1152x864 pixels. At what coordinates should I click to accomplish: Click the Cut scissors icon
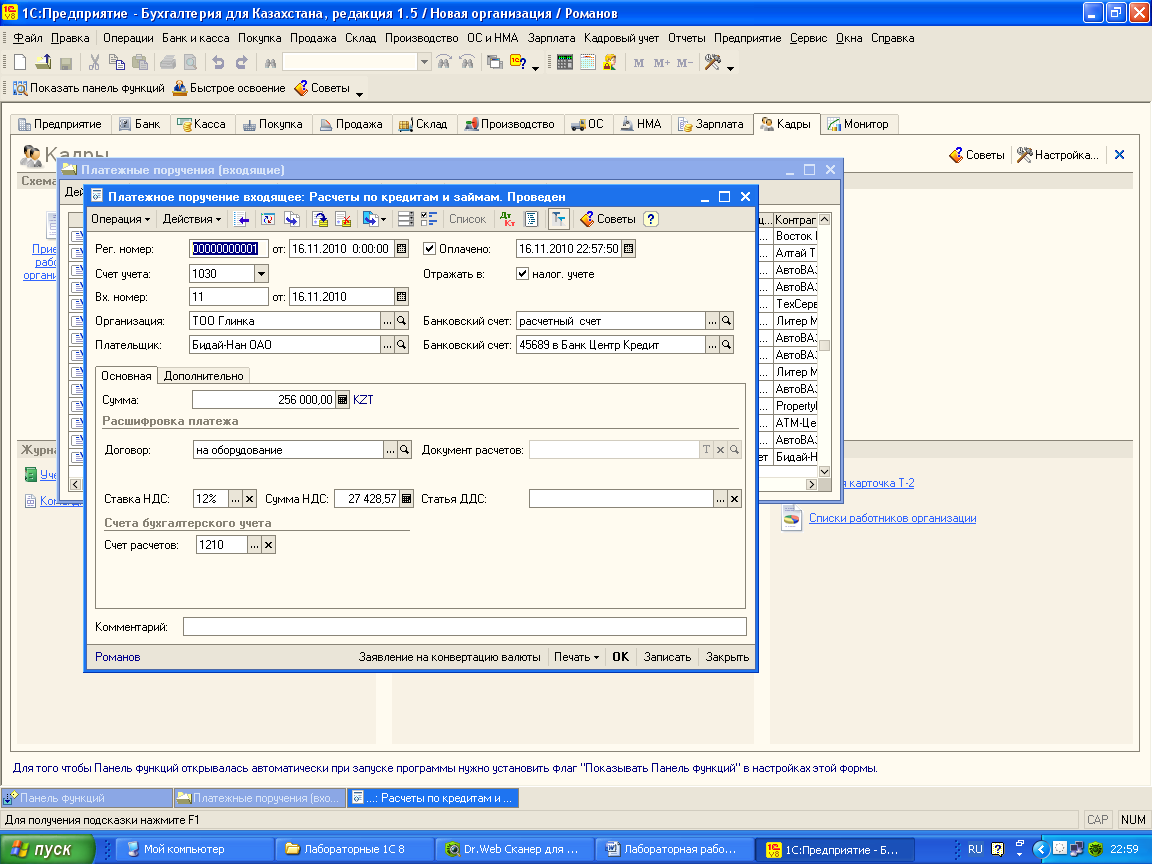94,62
